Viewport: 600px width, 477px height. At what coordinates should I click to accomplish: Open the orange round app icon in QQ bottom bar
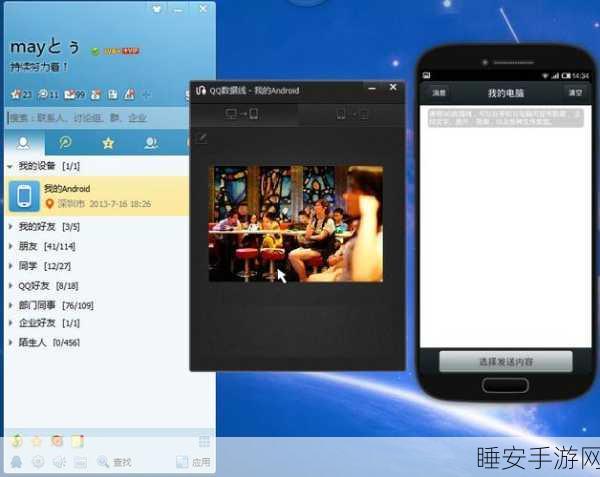pos(57,441)
